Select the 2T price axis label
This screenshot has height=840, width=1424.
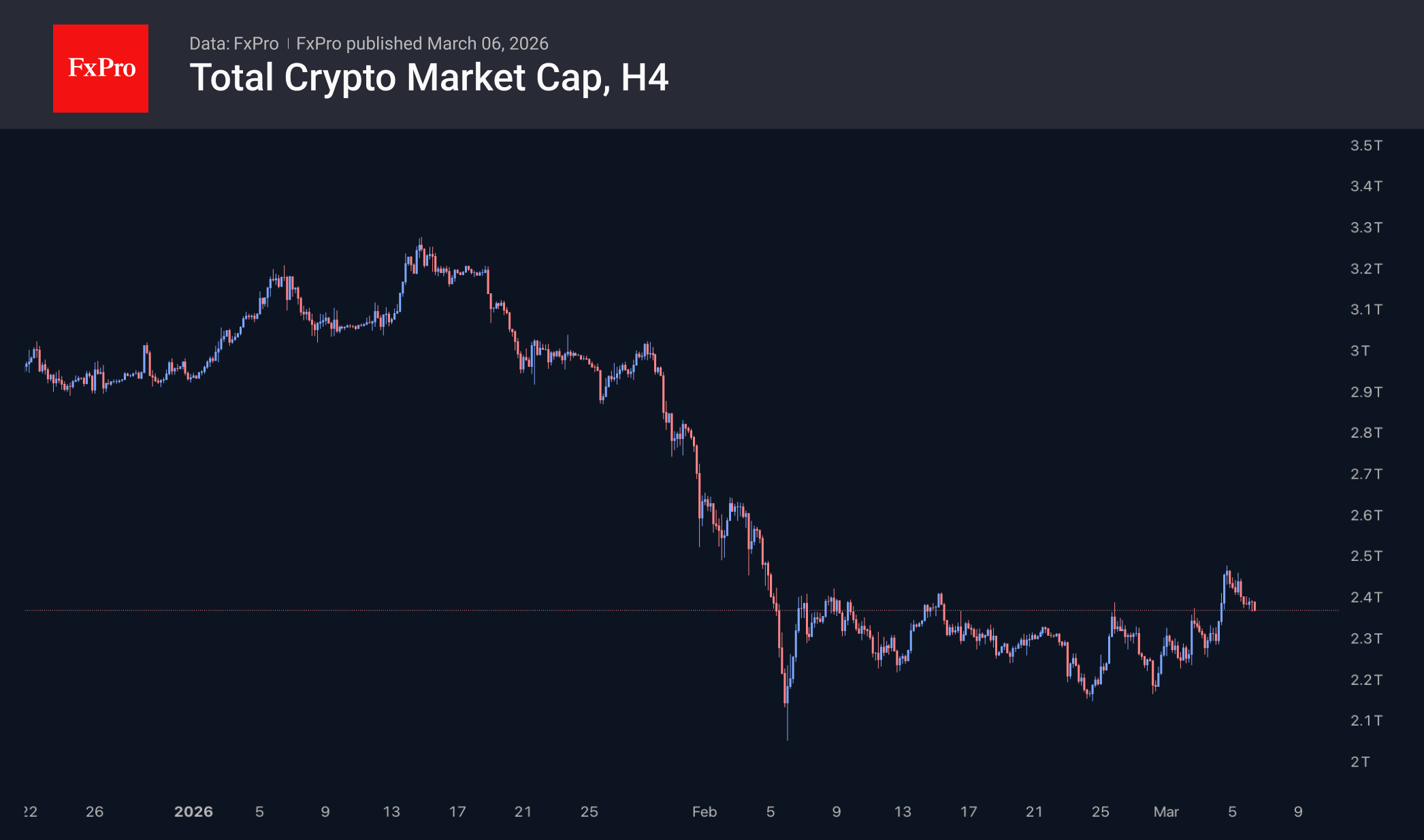tap(1360, 762)
